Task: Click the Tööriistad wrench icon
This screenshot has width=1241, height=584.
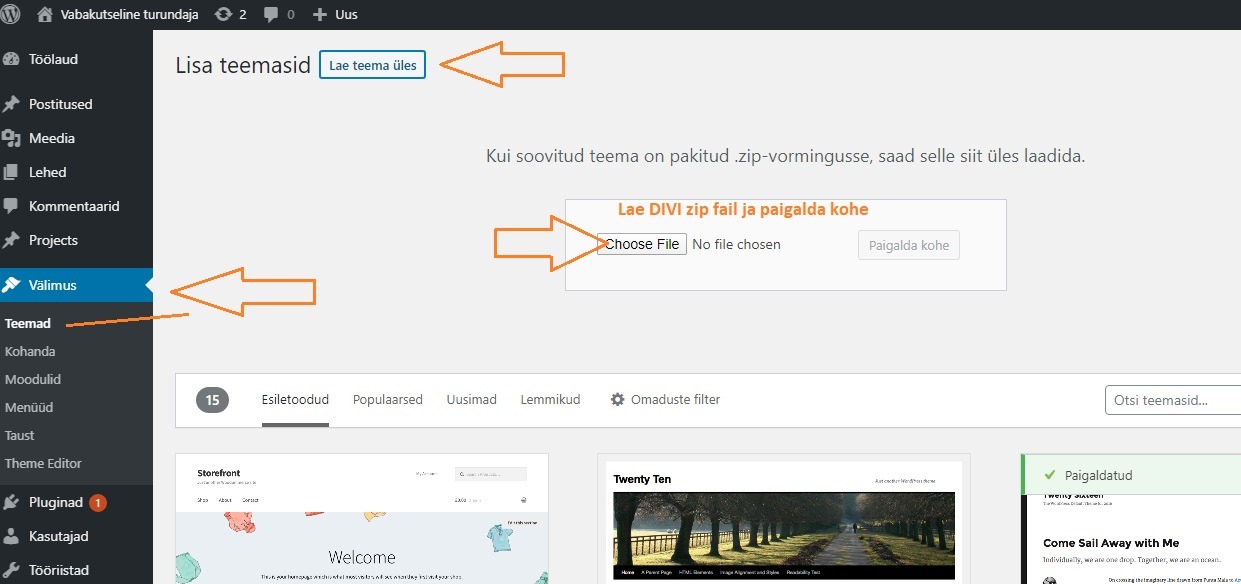Action: point(12,570)
